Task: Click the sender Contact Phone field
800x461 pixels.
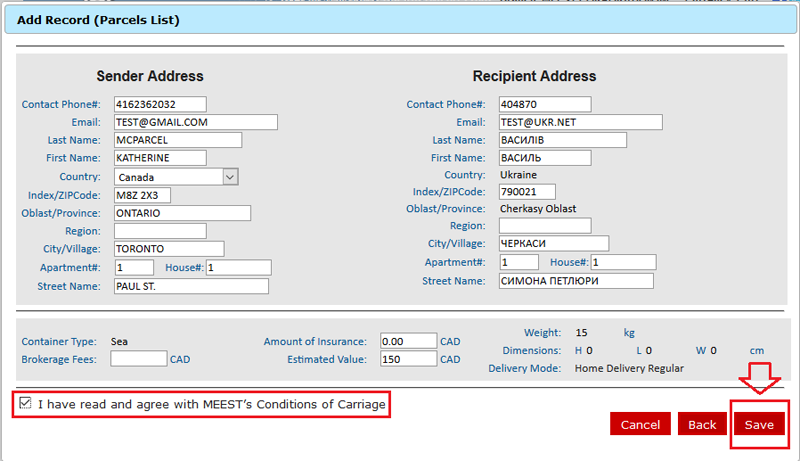Action: [159, 104]
